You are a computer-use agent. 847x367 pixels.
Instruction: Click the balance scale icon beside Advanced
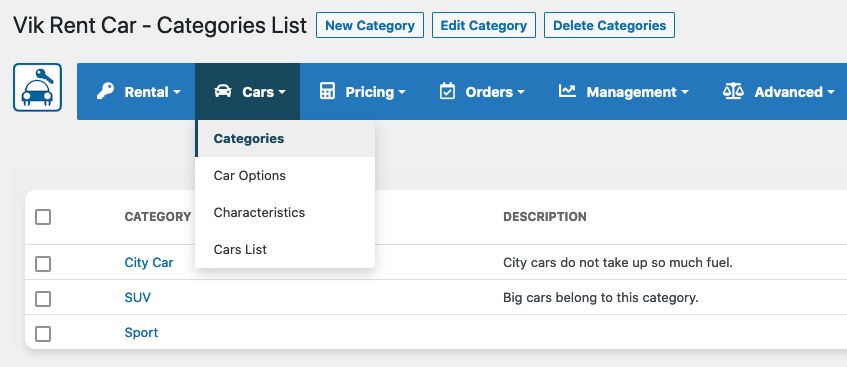733,91
